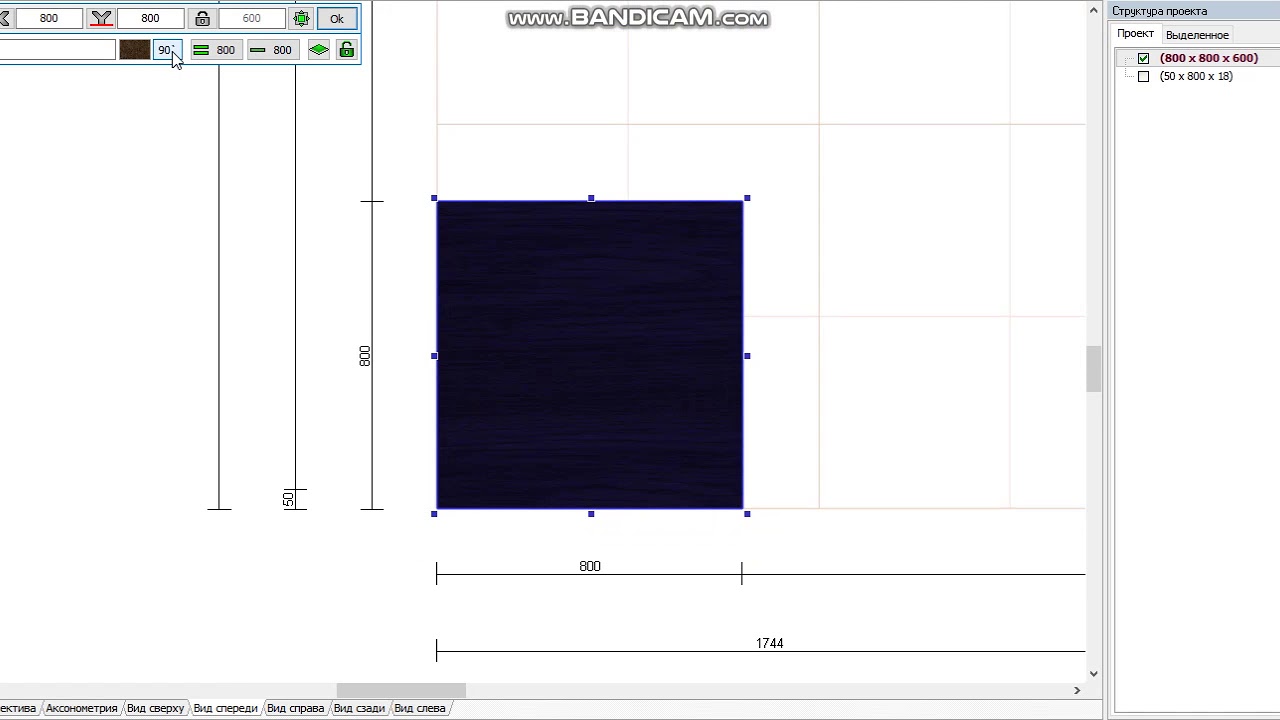Click the 50 dimension label
Viewport: 1280px width, 720px height.
click(289, 499)
